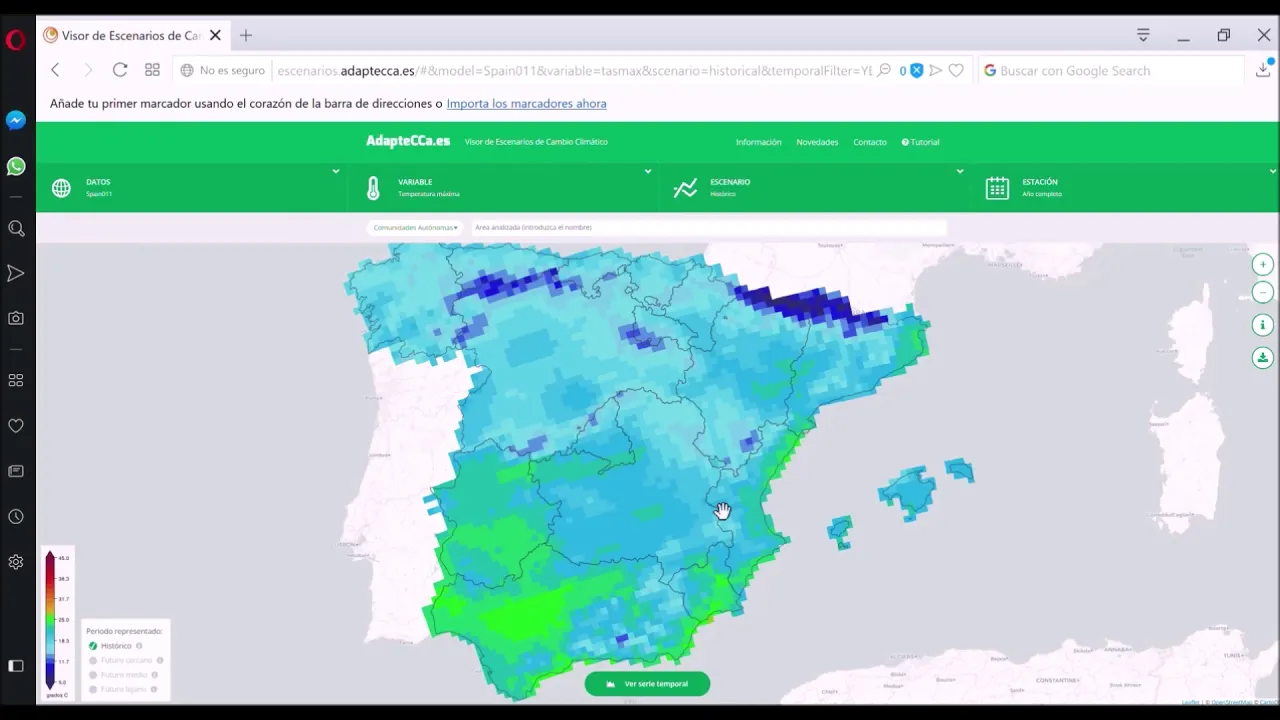Open Messenger in the Opera sidebar
Image resolution: width=1280 pixels, height=720 pixels.
[15, 120]
